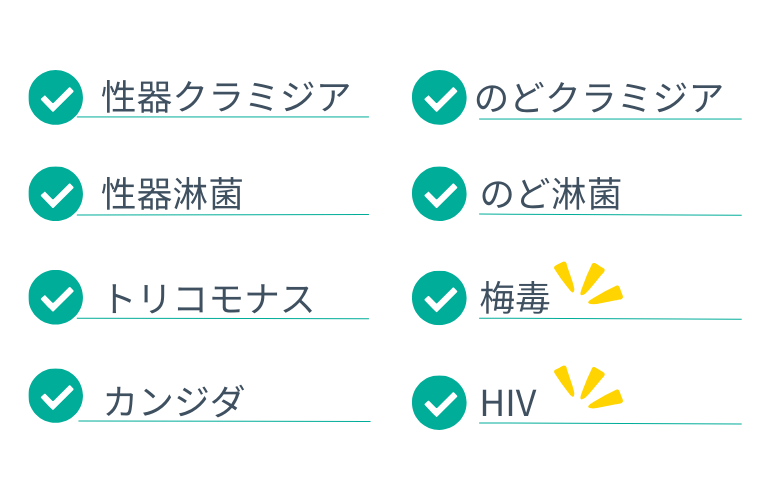This screenshot has width=770, height=500.
Task: Open the トリコモナス item
Action: click(209, 298)
